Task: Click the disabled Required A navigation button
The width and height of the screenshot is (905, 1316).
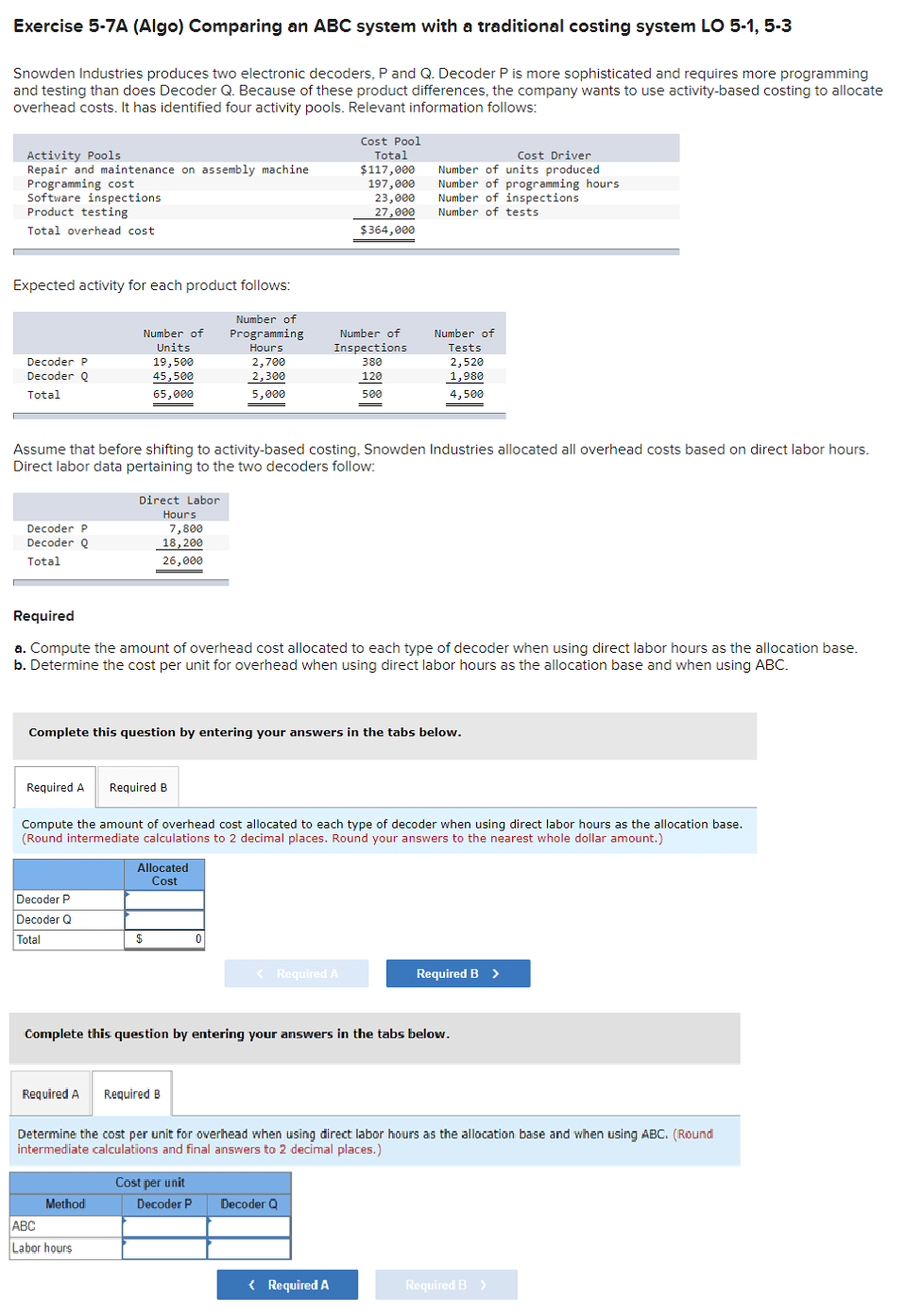Action: coord(296,973)
